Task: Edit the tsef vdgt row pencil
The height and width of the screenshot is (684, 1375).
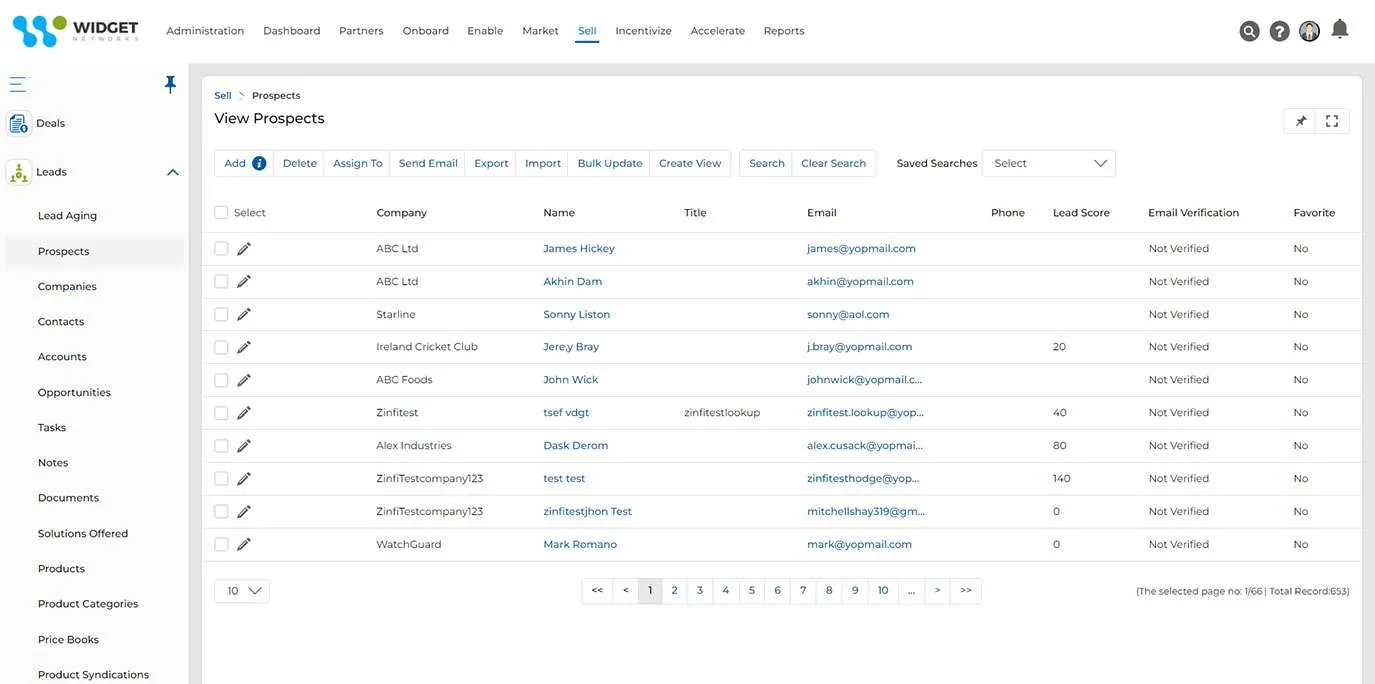Action: [x=244, y=413]
